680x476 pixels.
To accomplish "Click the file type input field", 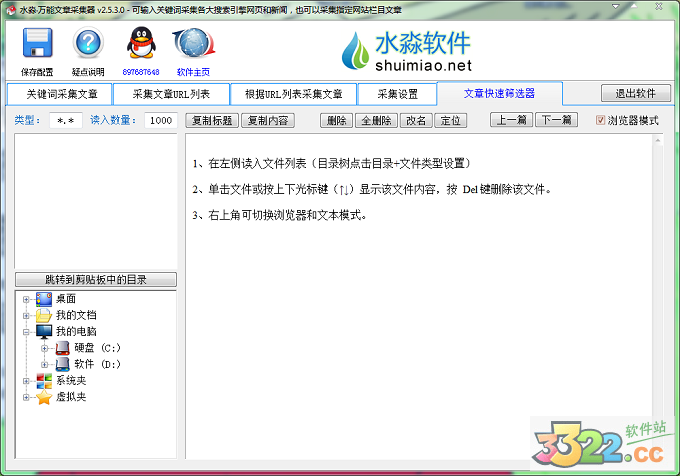I will tap(65, 121).
